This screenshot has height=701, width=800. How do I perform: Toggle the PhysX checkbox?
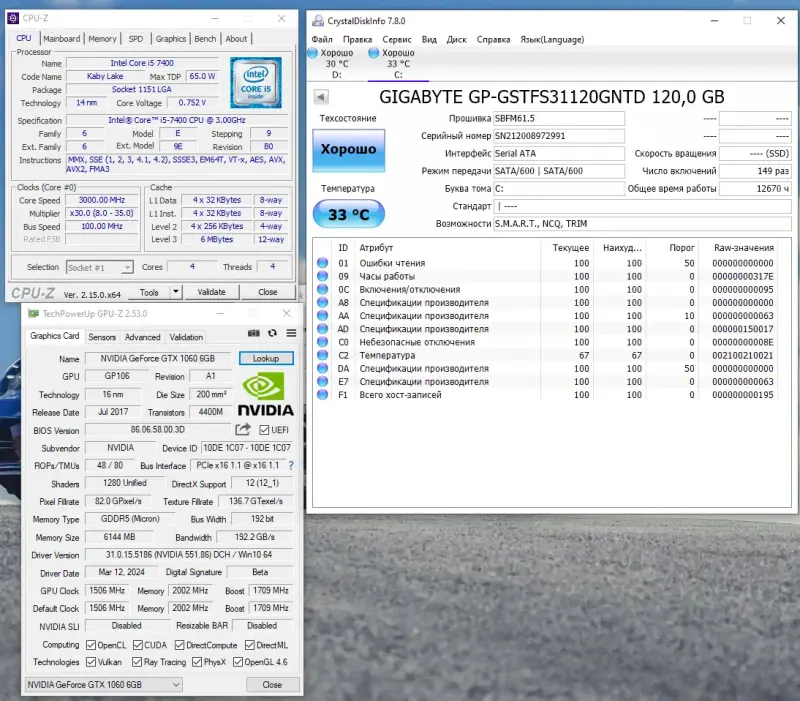(197, 662)
